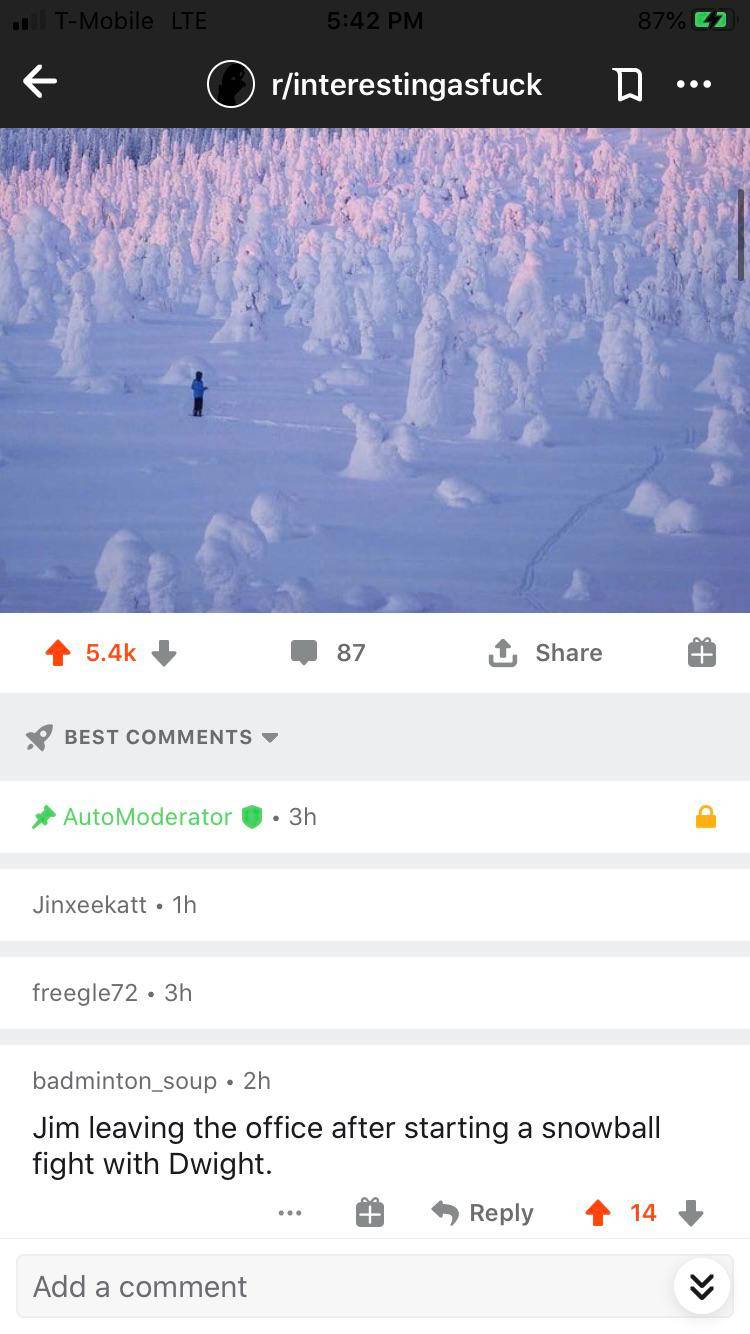
Task: Give an award on the post
Action: 702,653
